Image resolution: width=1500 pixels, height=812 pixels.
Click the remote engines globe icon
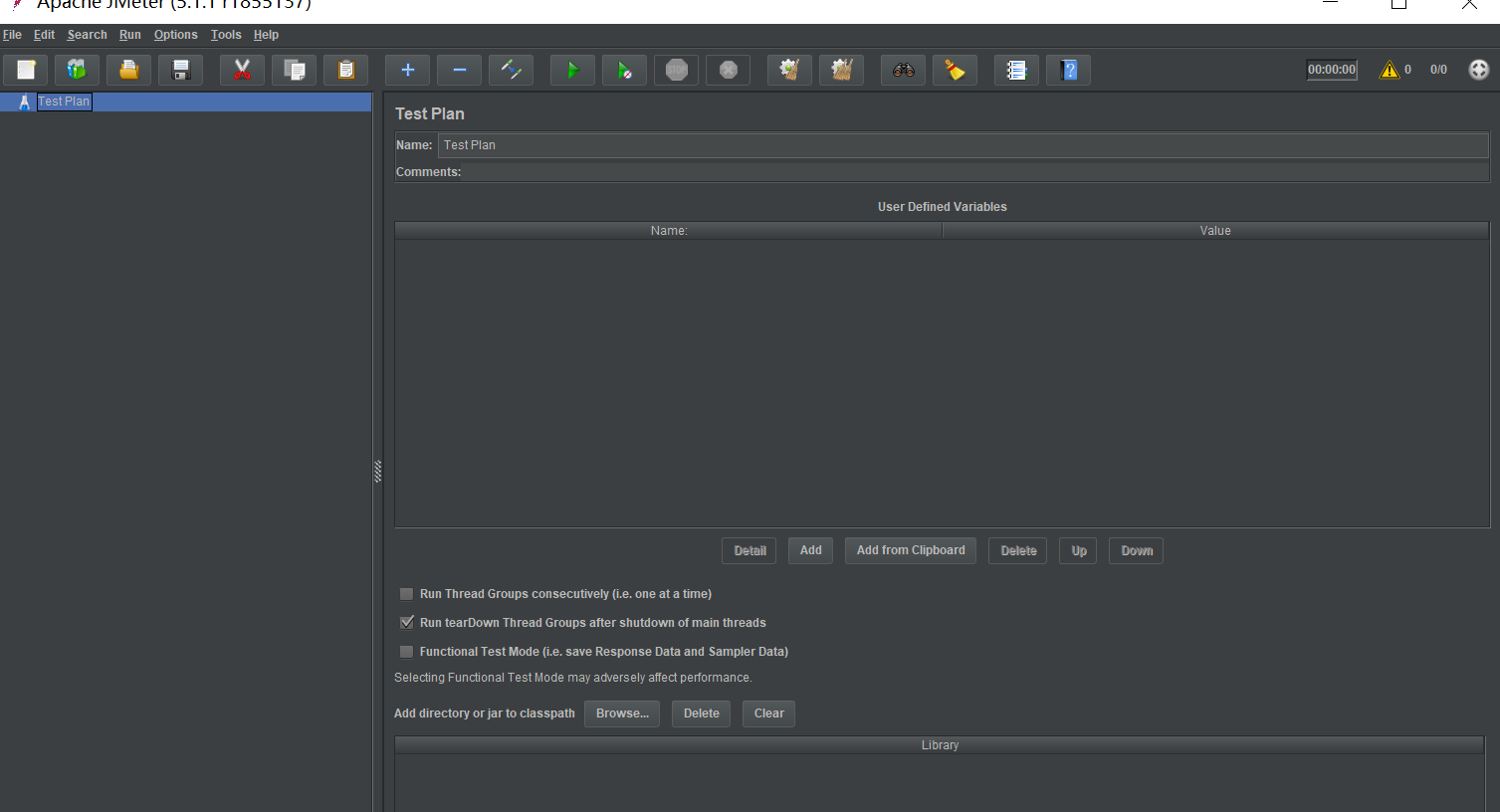click(1479, 70)
